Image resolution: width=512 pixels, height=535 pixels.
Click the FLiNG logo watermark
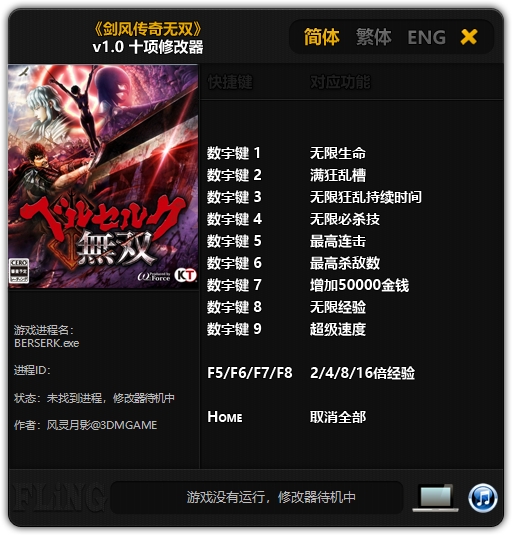pyautogui.click(x=58, y=498)
